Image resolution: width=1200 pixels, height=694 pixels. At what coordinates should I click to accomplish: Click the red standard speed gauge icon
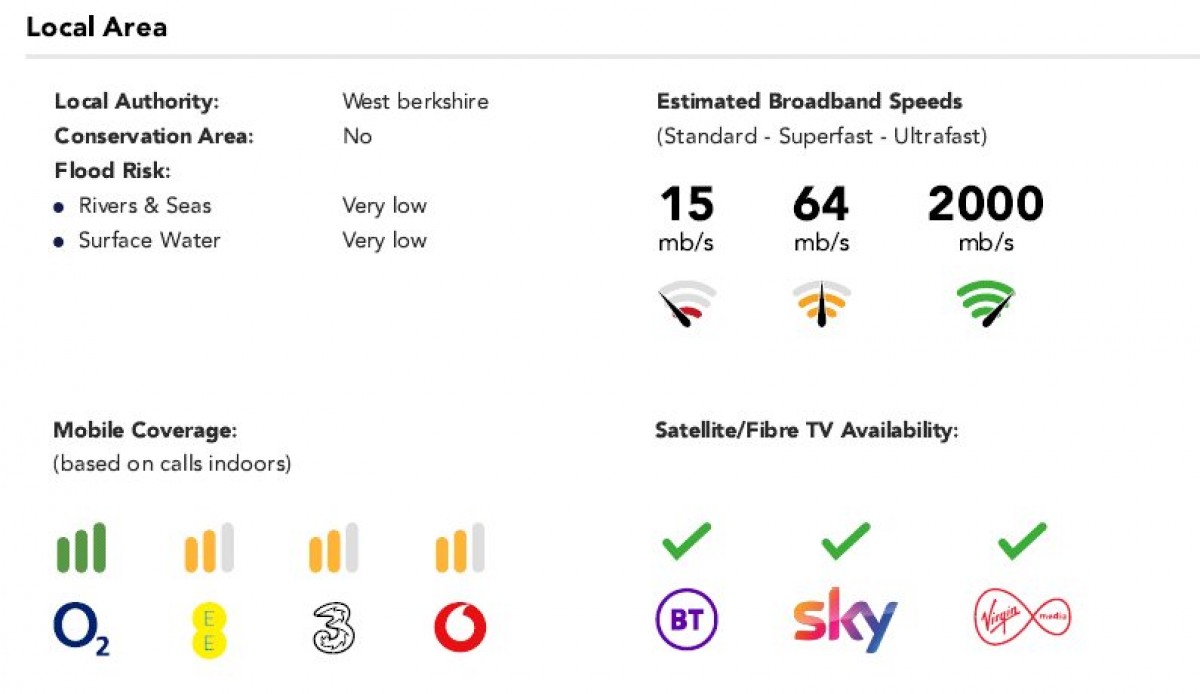coord(687,304)
